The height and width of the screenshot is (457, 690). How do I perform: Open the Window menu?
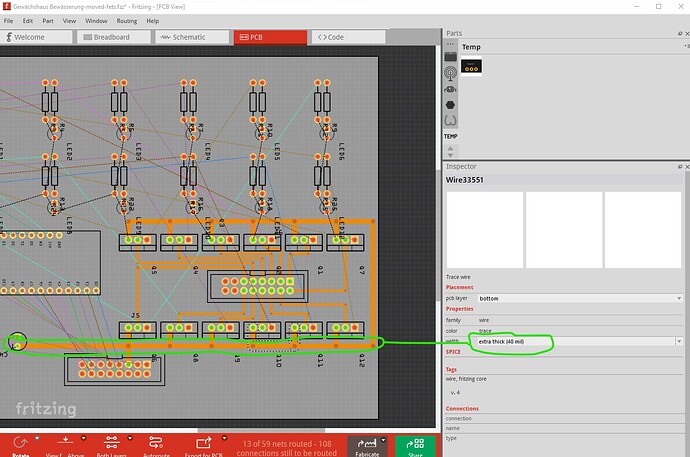pyautogui.click(x=96, y=21)
